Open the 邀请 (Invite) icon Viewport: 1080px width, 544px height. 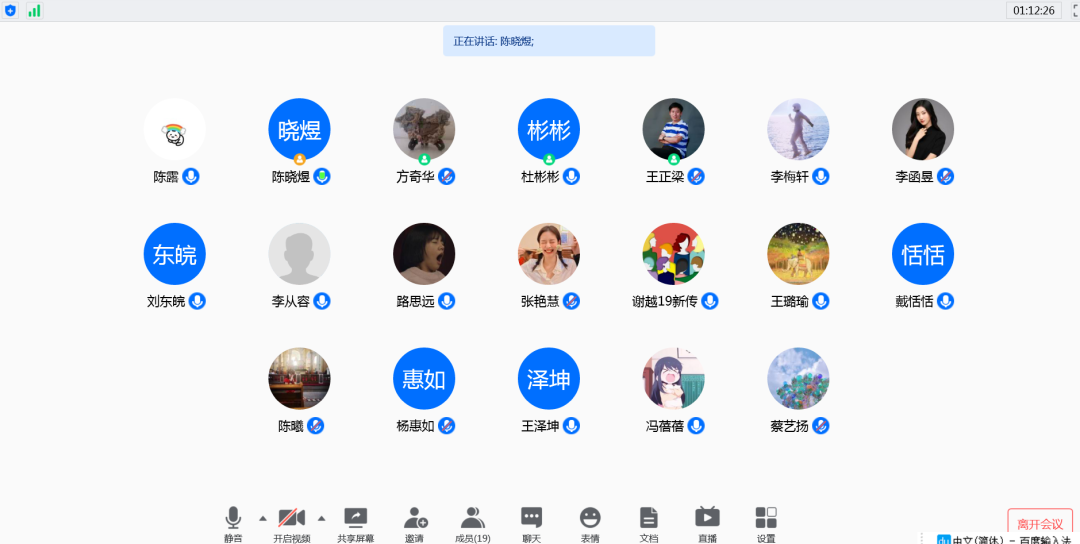(415, 518)
